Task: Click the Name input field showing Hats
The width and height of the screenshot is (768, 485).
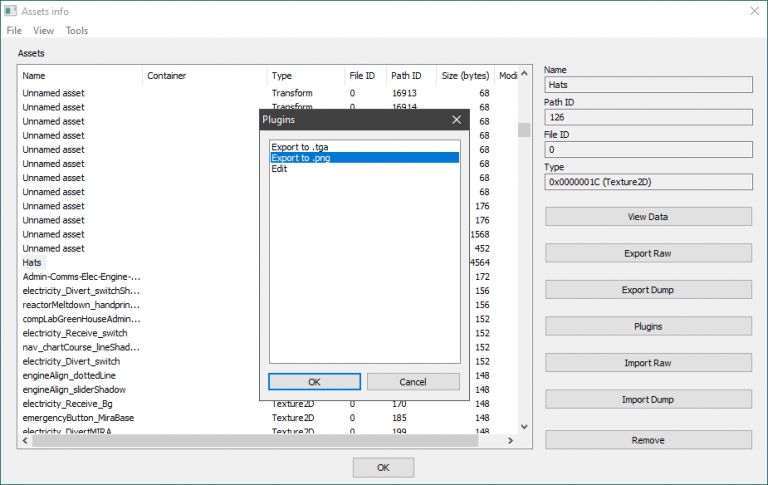Action: (647, 86)
